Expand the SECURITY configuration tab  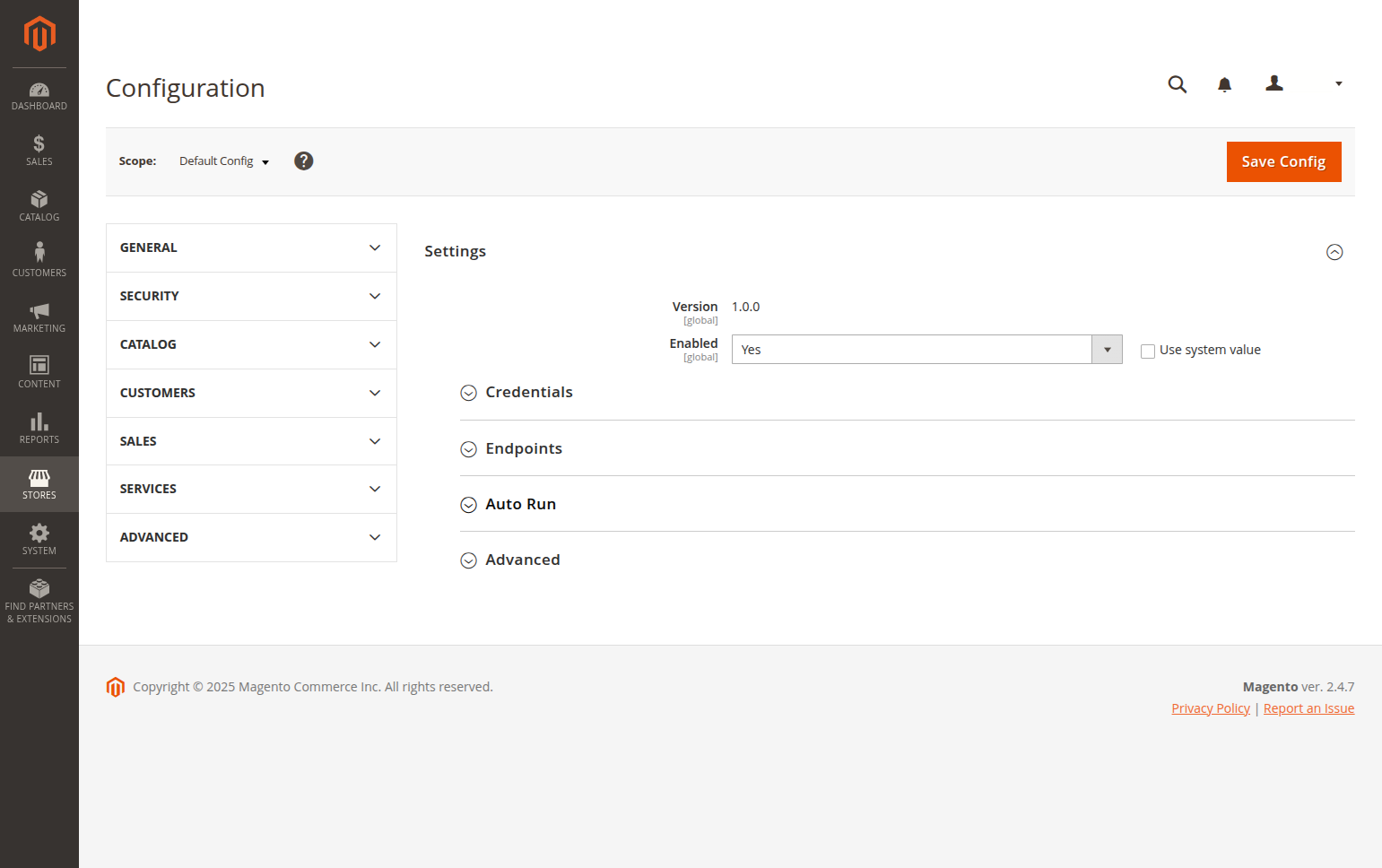[x=251, y=296]
